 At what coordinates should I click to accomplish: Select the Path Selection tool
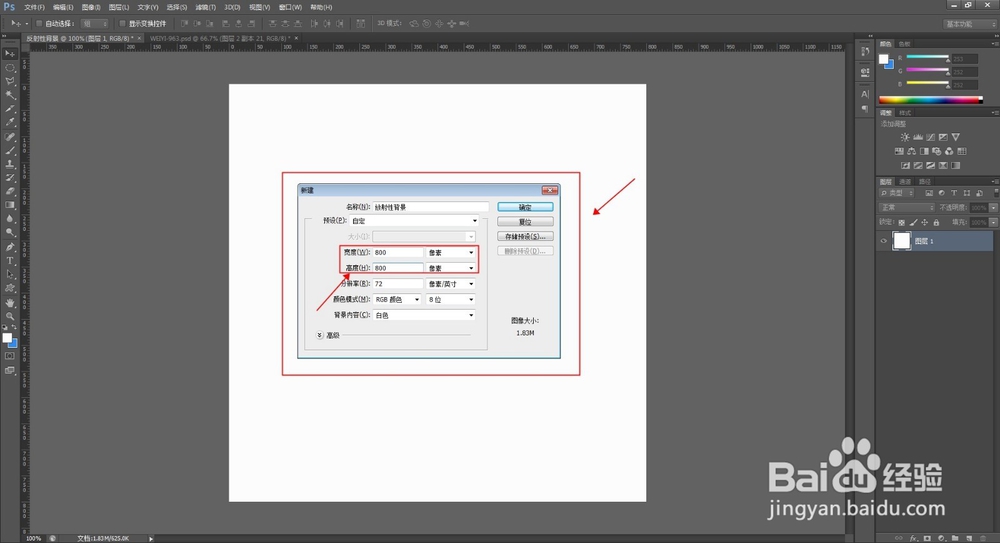click(x=10, y=274)
